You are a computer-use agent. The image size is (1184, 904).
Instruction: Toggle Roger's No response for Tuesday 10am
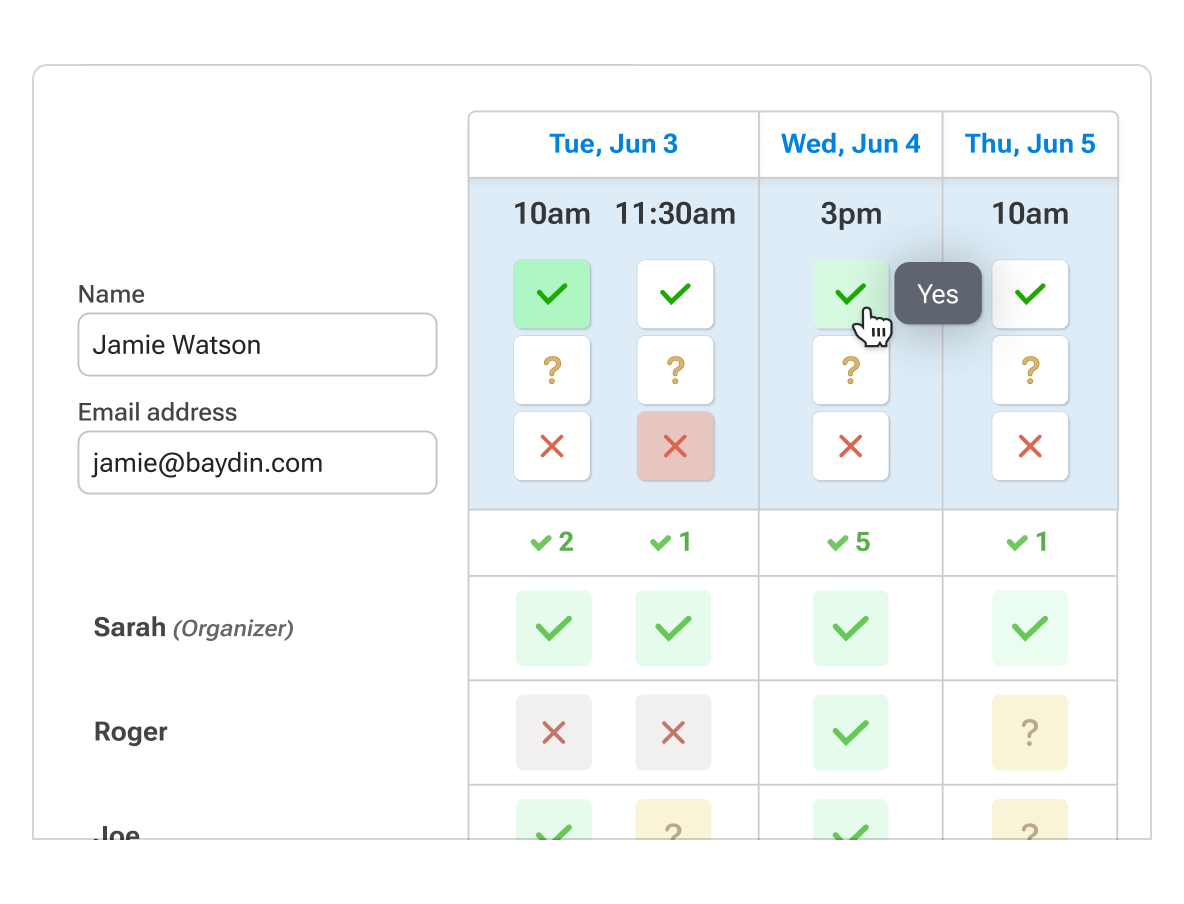point(553,732)
